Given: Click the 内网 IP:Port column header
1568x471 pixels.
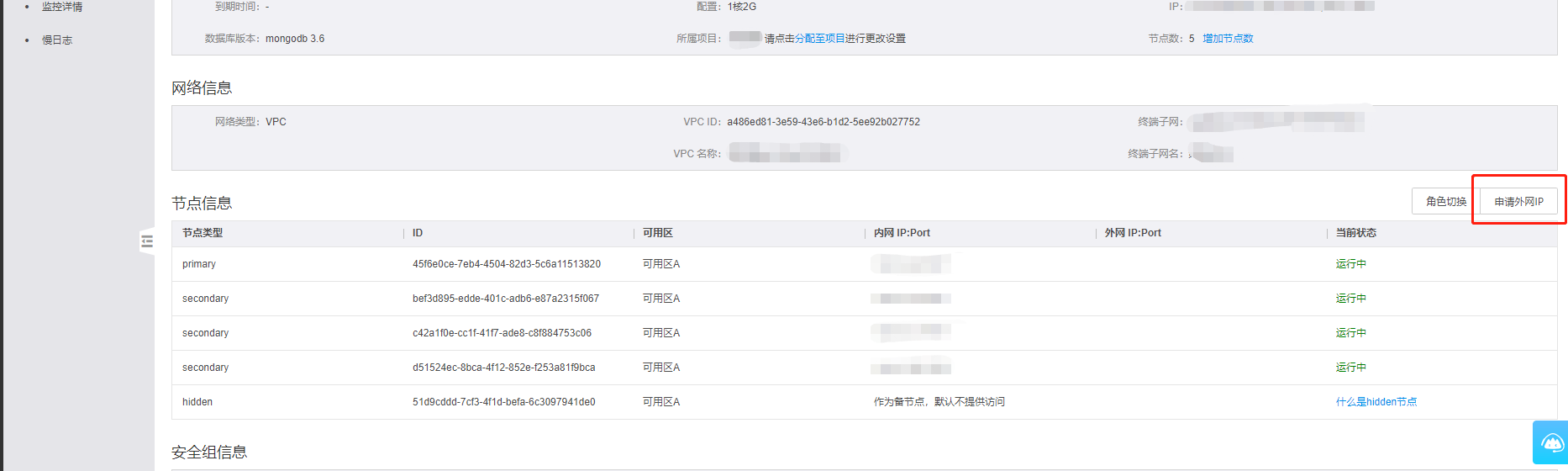Looking at the screenshot, I should click(902, 233).
